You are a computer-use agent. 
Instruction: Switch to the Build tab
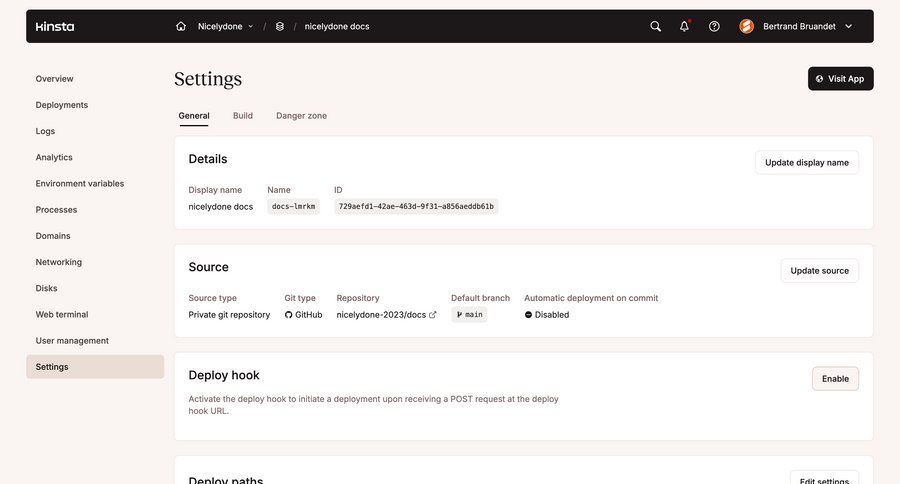pyautogui.click(x=243, y=116)
